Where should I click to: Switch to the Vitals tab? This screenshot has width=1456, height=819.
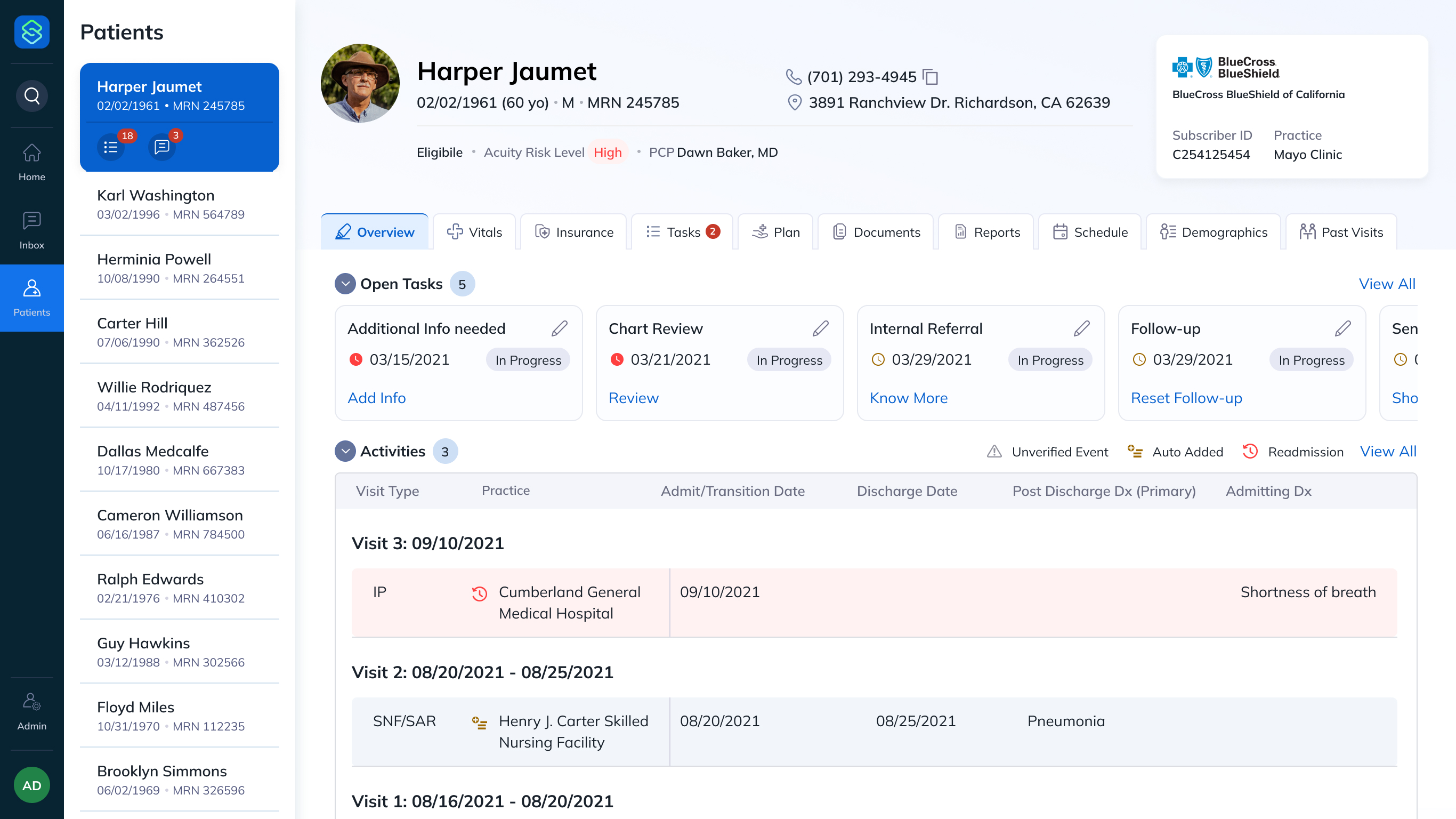click(474, 232)
